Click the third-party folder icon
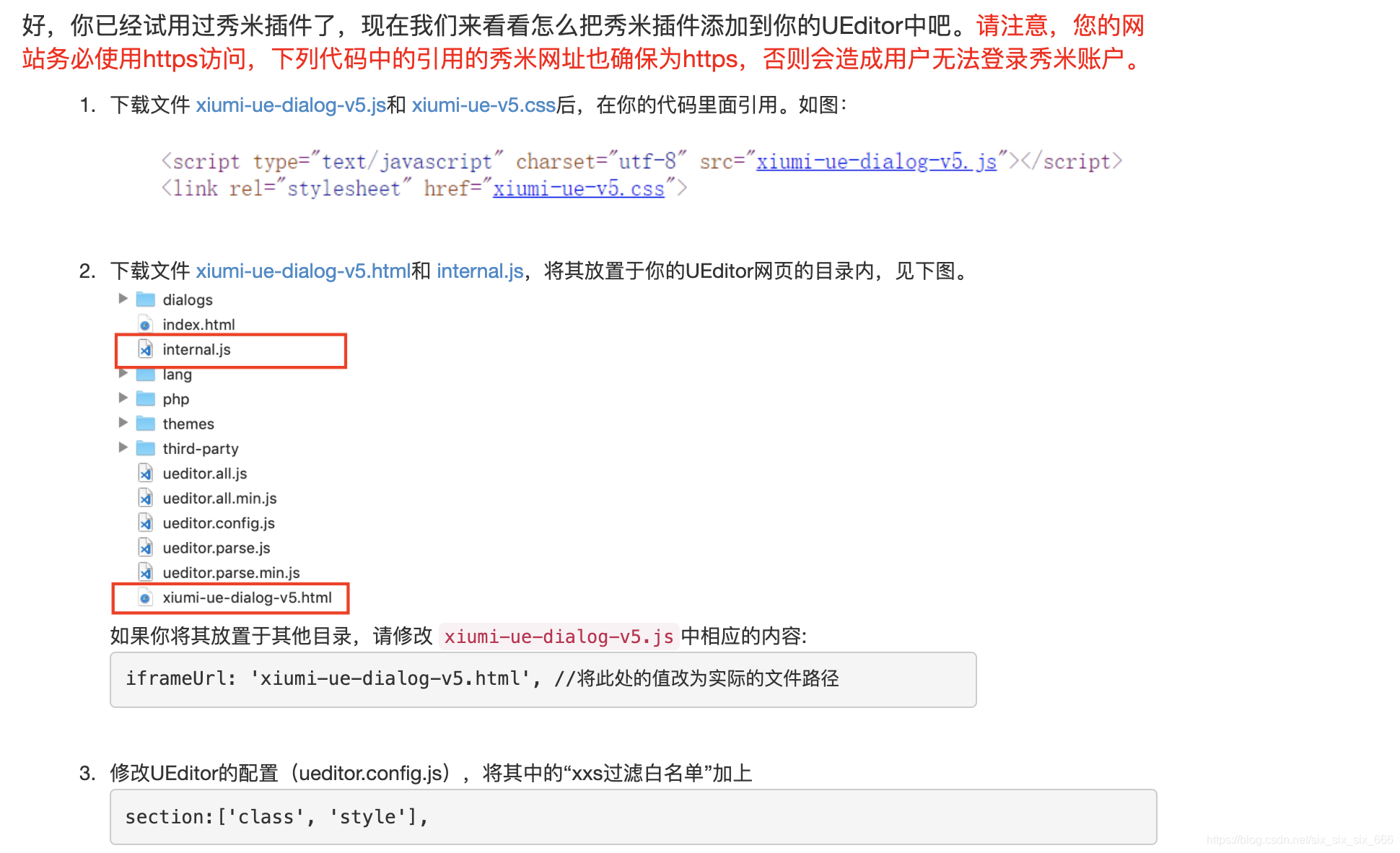The width and height of the screenshot is (1400, 853). [x=146, y=449]
